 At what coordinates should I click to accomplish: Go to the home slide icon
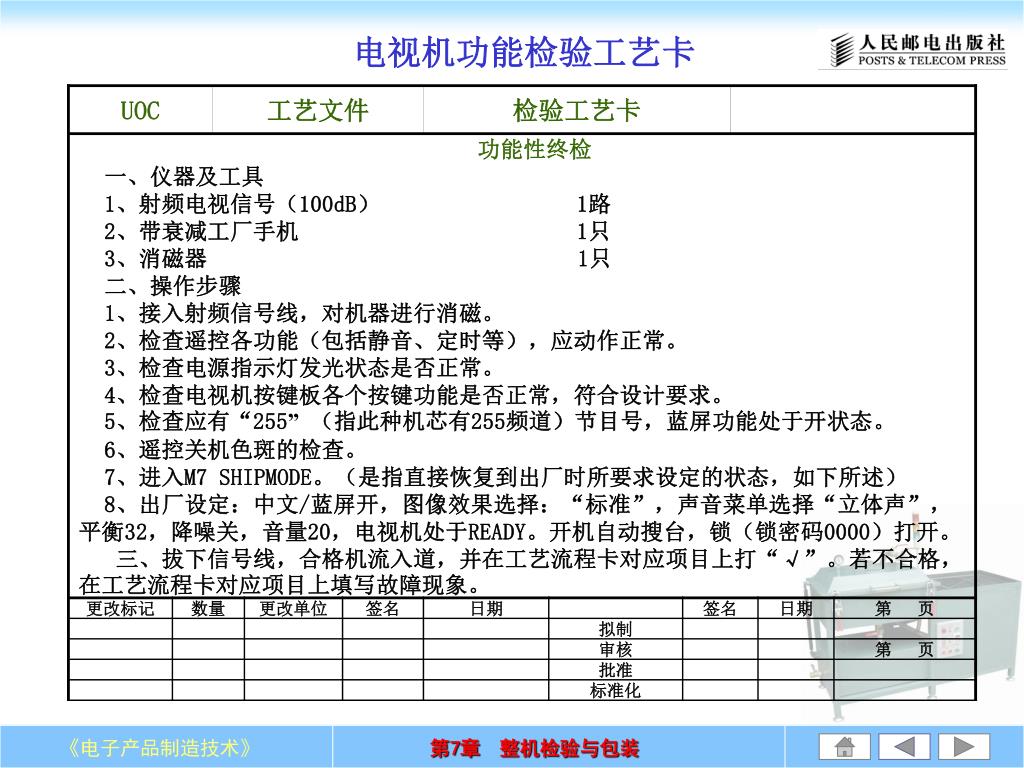tap(844, 746)
